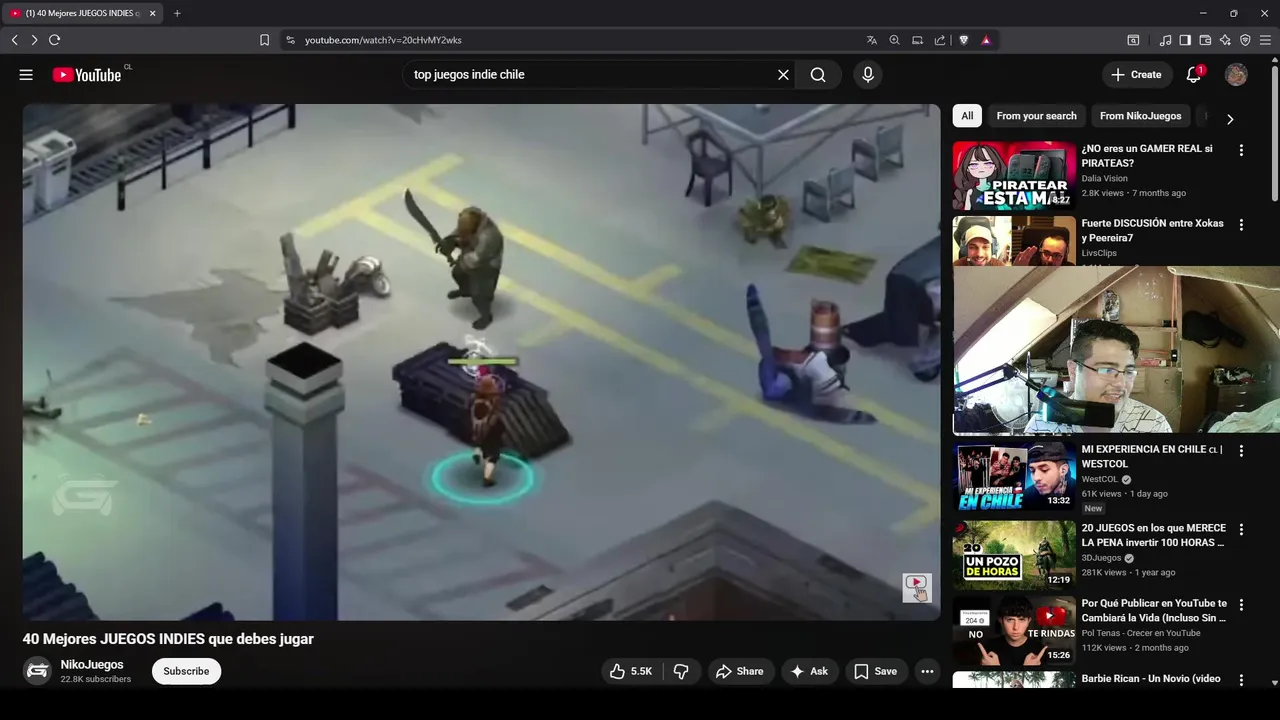Viewport: 1280px width, 720px height.
Task: Open YouTube notifications bell
Action: [x=1194, y=75]
